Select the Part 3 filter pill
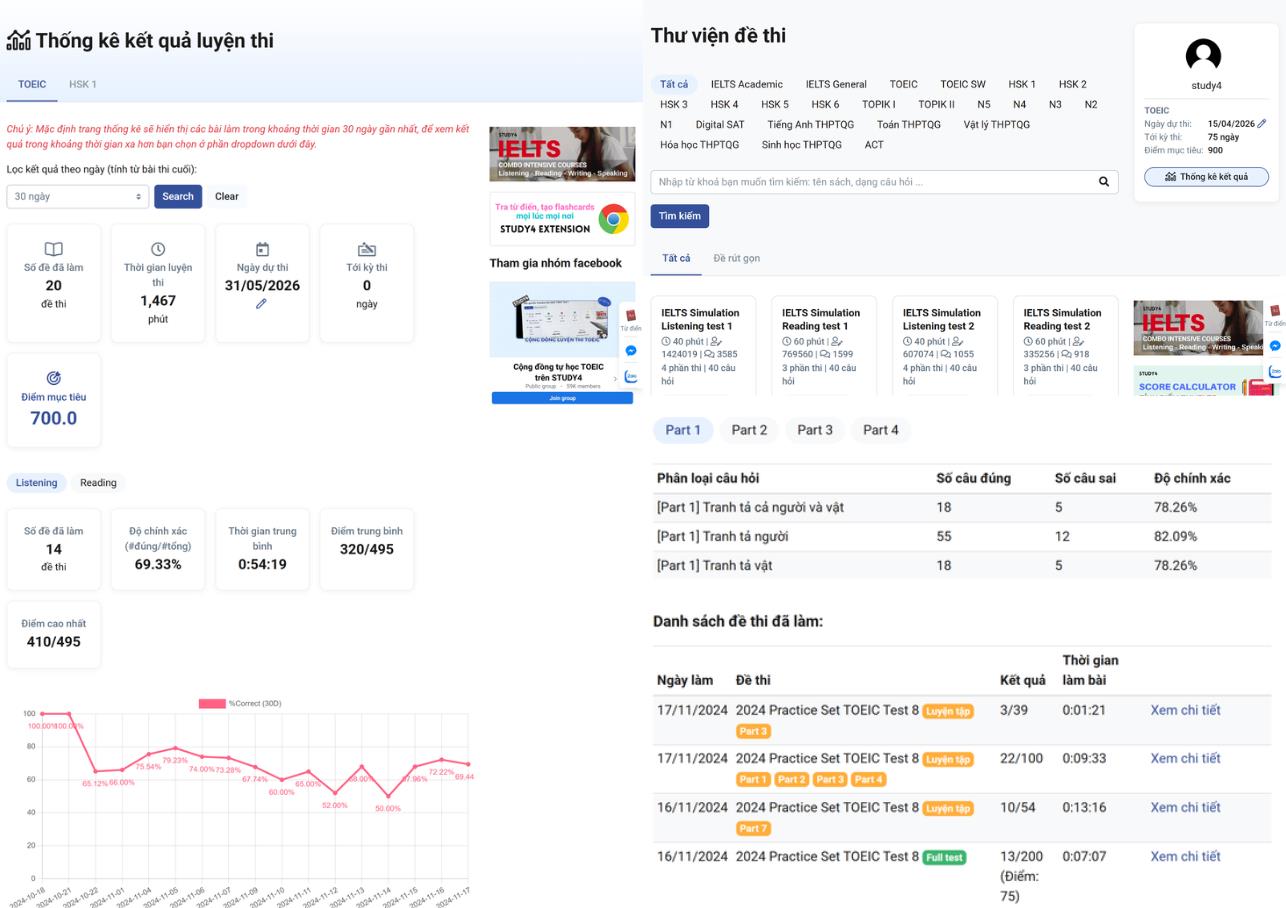 (x=814, y=430)
